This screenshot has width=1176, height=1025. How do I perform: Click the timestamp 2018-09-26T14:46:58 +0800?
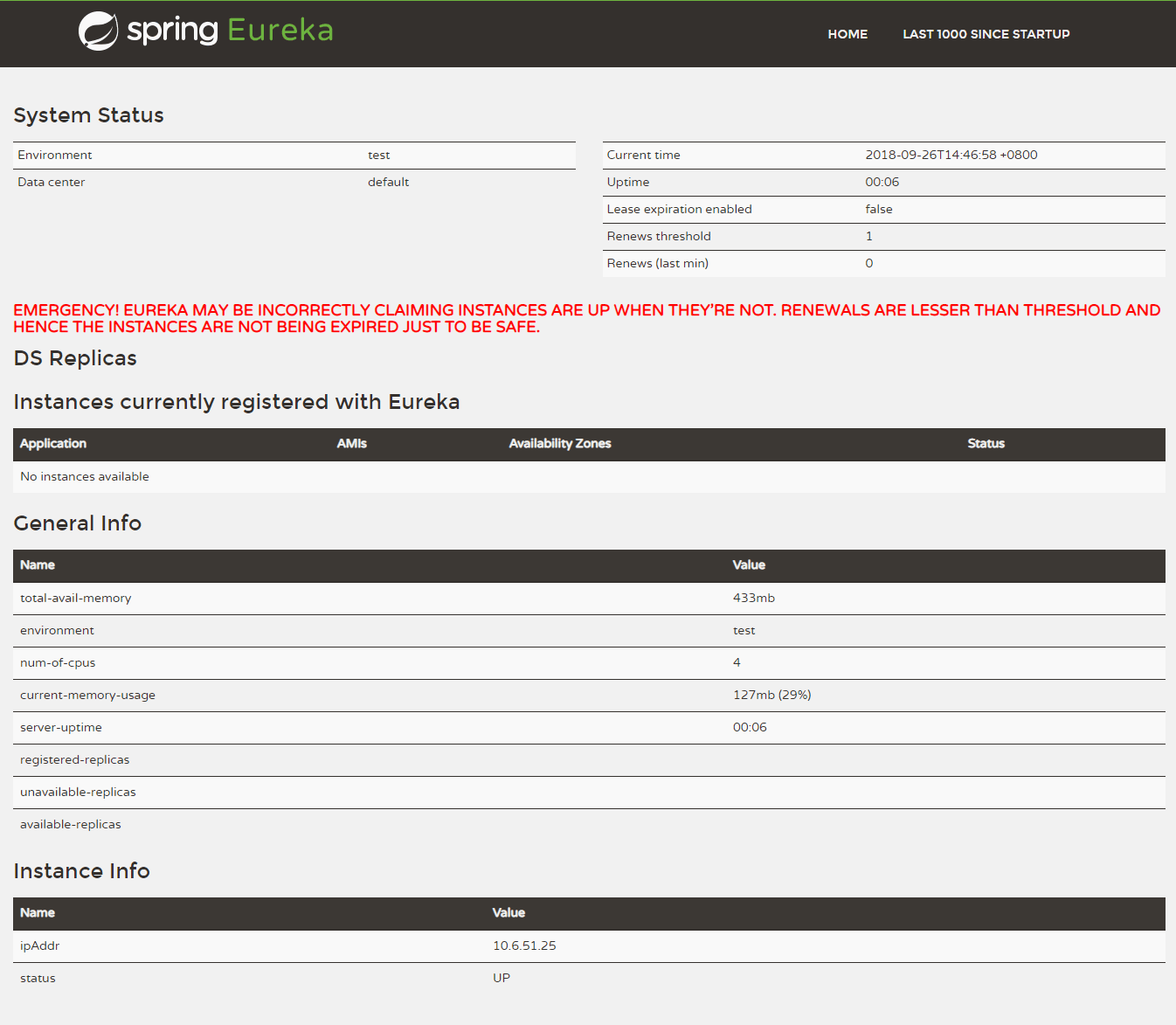click(x=951, y=155)
